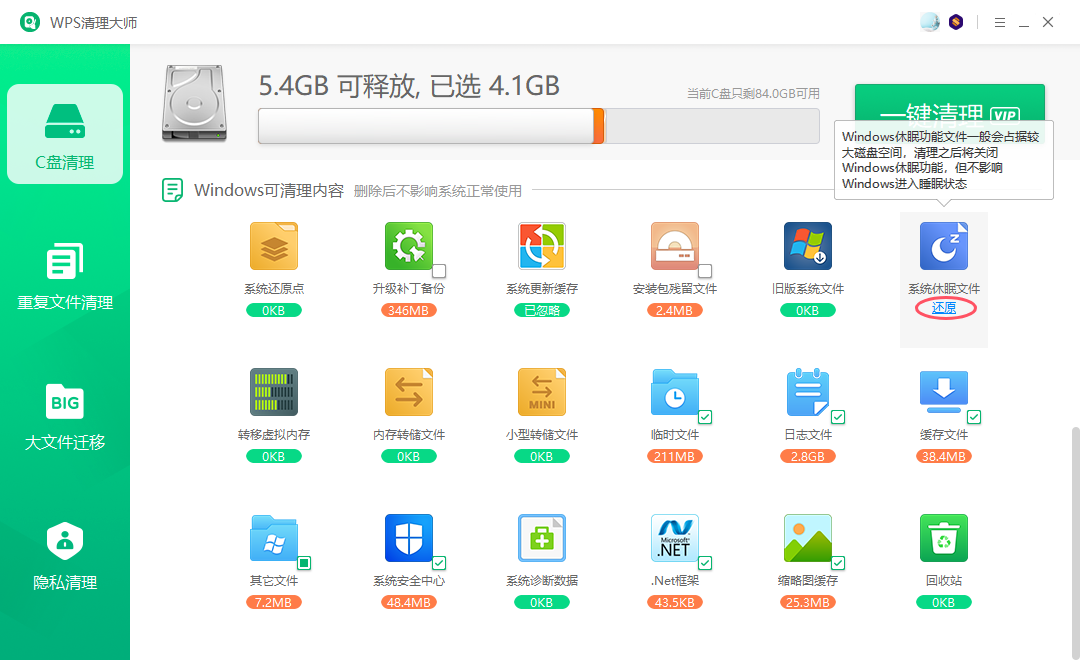The image size is (1080, 660).
Task: Click the hard disk drive icon
Action: click(x=194, y=104)
